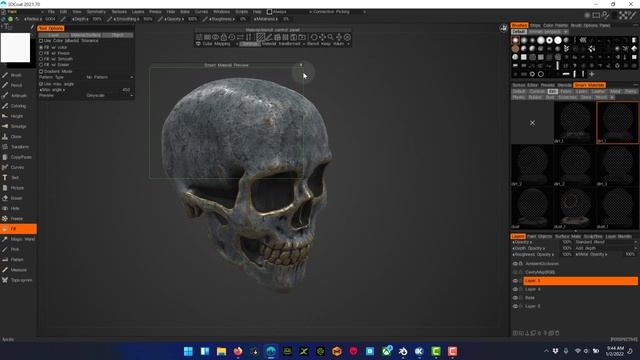Close the Smart Material Preview box
The width and height of the screenshot is (640, 360).
point(301,65)
